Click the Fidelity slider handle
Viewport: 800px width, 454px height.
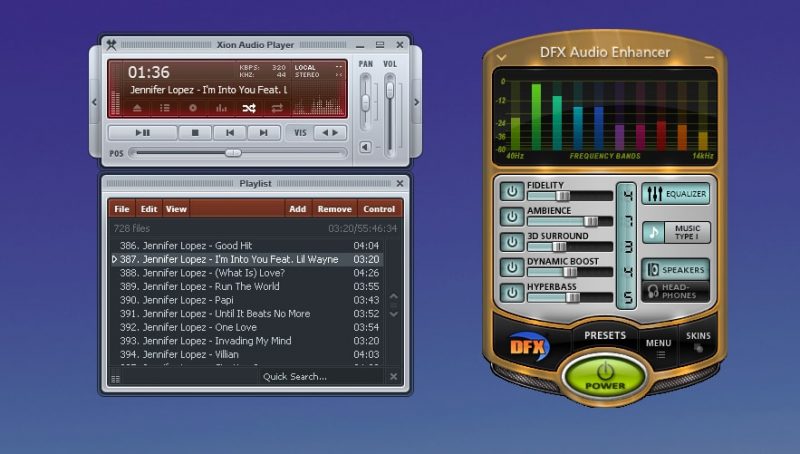tap(563, 196)
